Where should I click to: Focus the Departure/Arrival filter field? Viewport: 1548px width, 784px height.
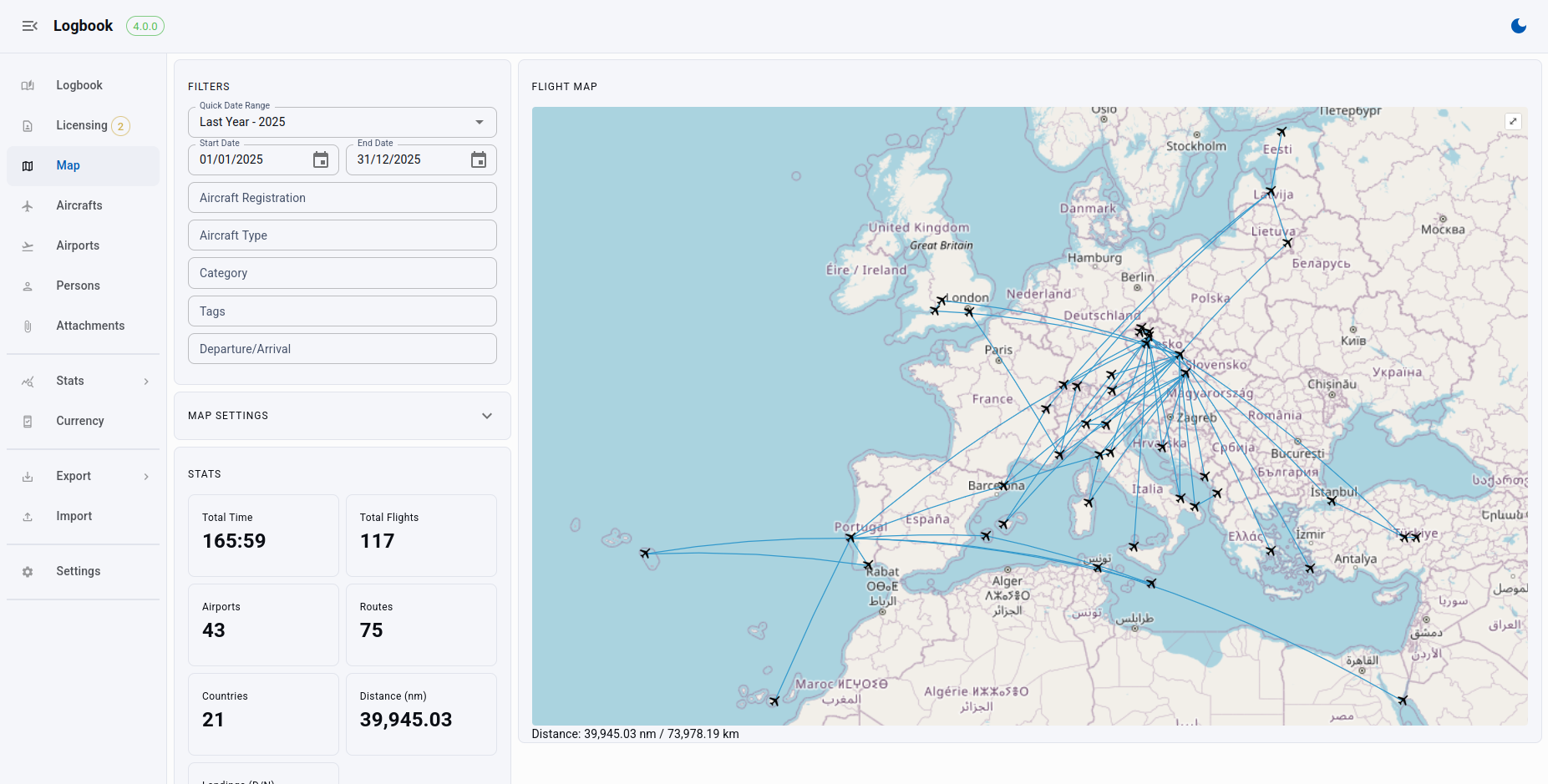[x=343, y=349]
